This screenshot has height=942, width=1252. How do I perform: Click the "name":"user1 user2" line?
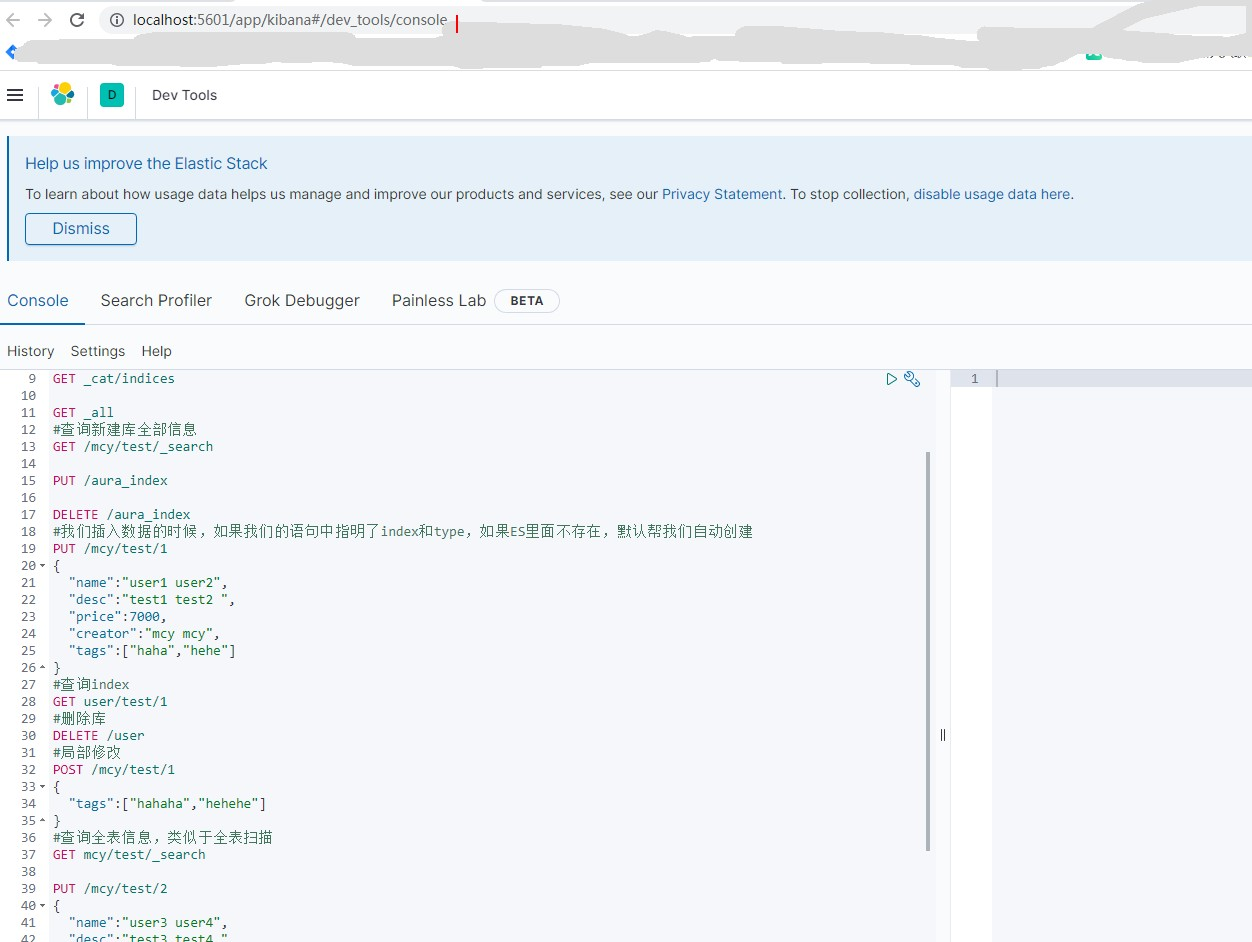click(149, 583)
